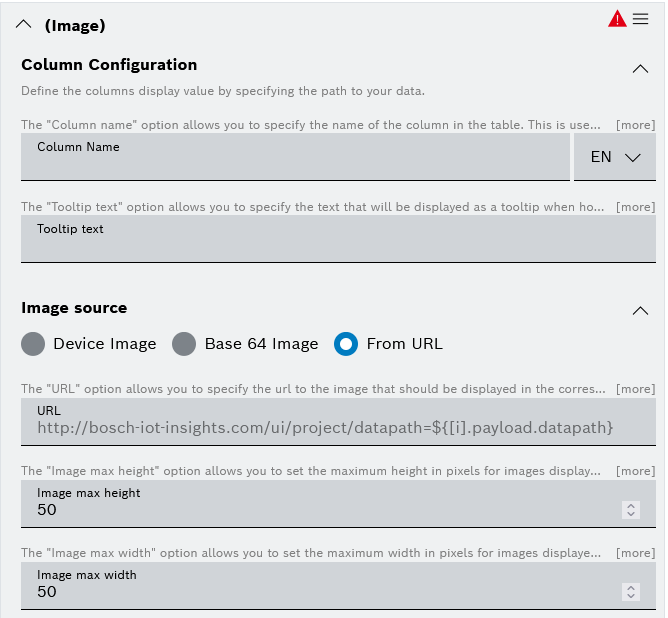
Task: Open the hamburger menu for the Image column
Action: [x=640, y=19]
